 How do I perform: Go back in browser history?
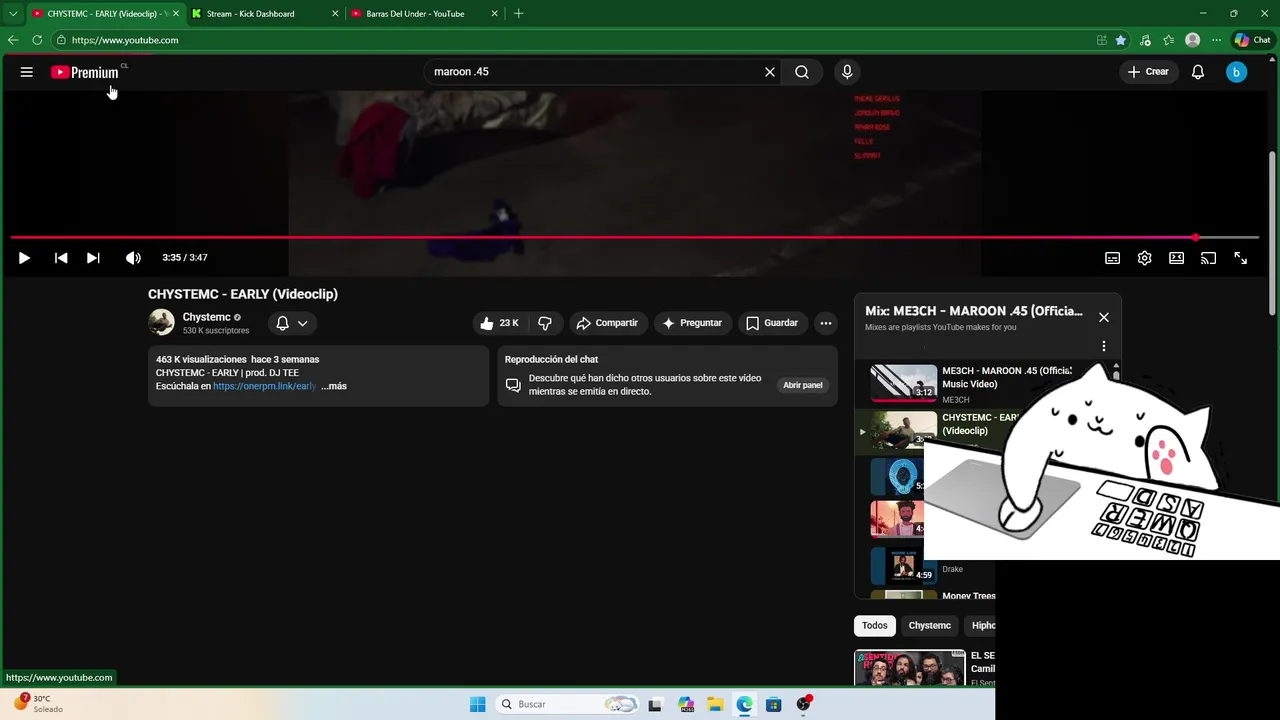tap(13, 40)
